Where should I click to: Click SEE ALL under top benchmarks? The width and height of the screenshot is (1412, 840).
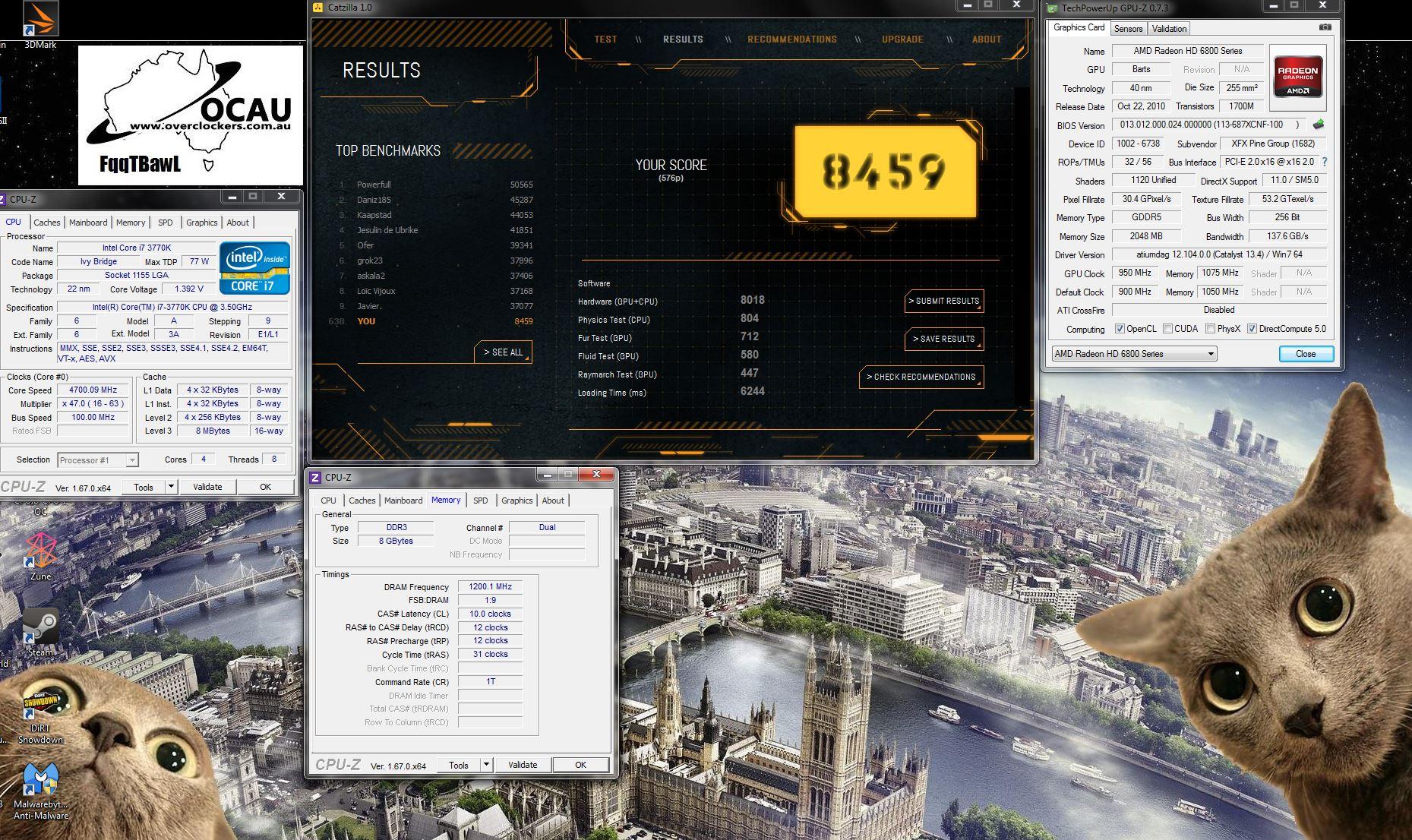tap(503, 352)
